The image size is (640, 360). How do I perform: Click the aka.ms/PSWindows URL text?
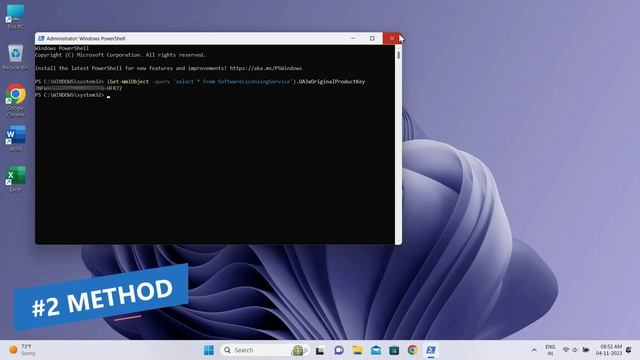(x=266, y=68)
